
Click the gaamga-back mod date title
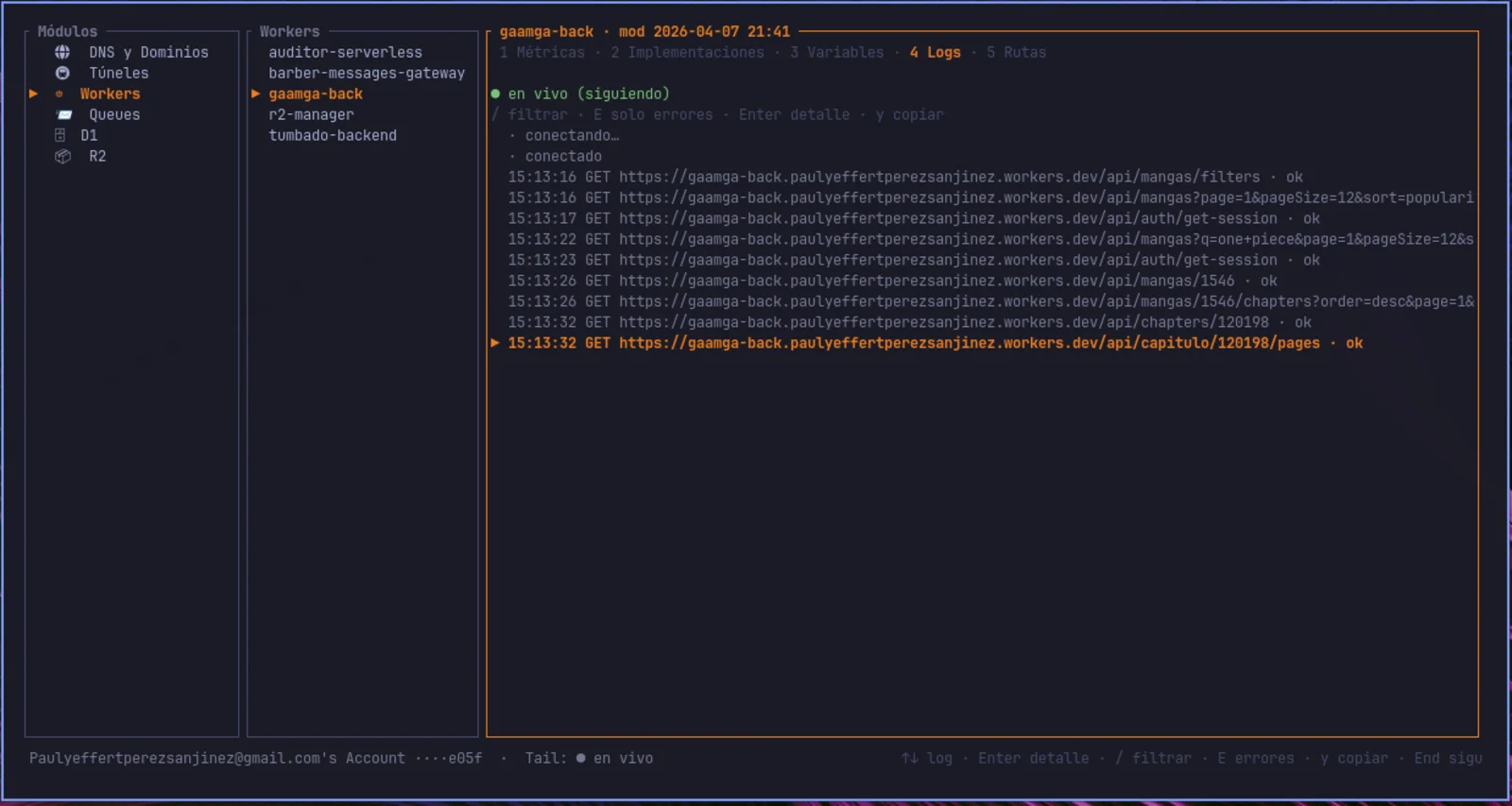pyautogui.click(x=644, y=31)
